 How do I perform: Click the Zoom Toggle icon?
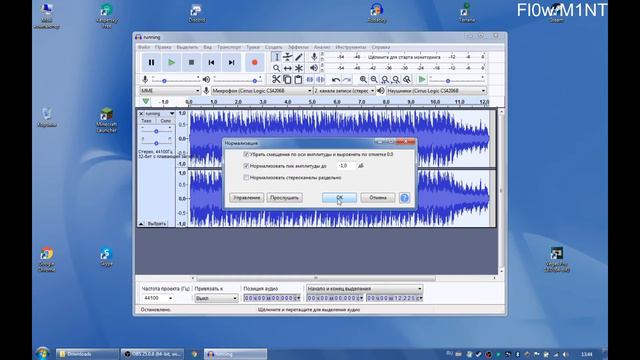coord(407,80)
